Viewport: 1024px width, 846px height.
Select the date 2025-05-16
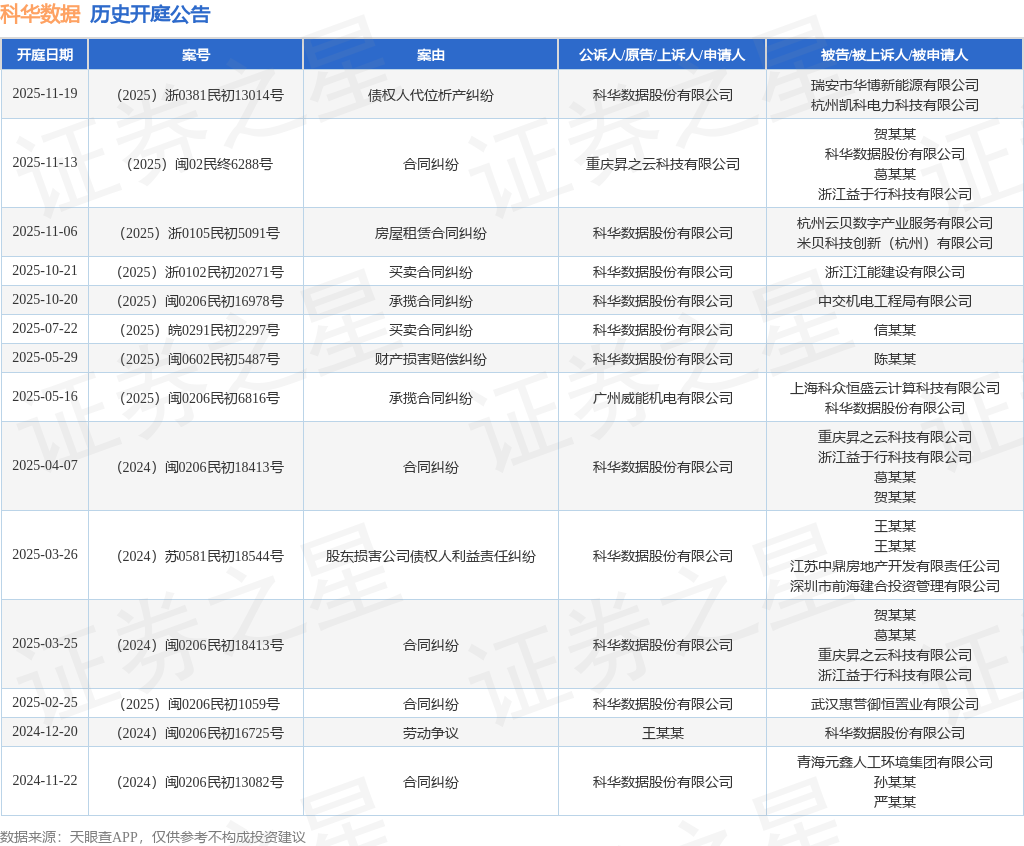tap(44, 397)
